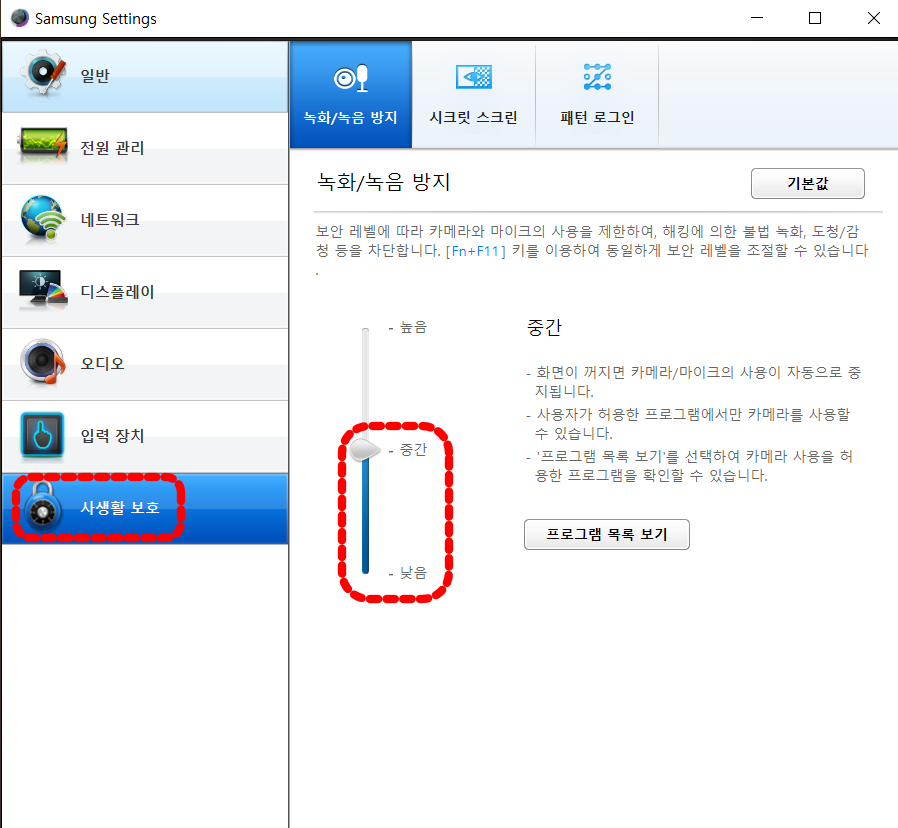Viewport: 898px width, 828px height.
Task: Select 사생활 보호 in the sidebar
Action: [x=145, y=508]
